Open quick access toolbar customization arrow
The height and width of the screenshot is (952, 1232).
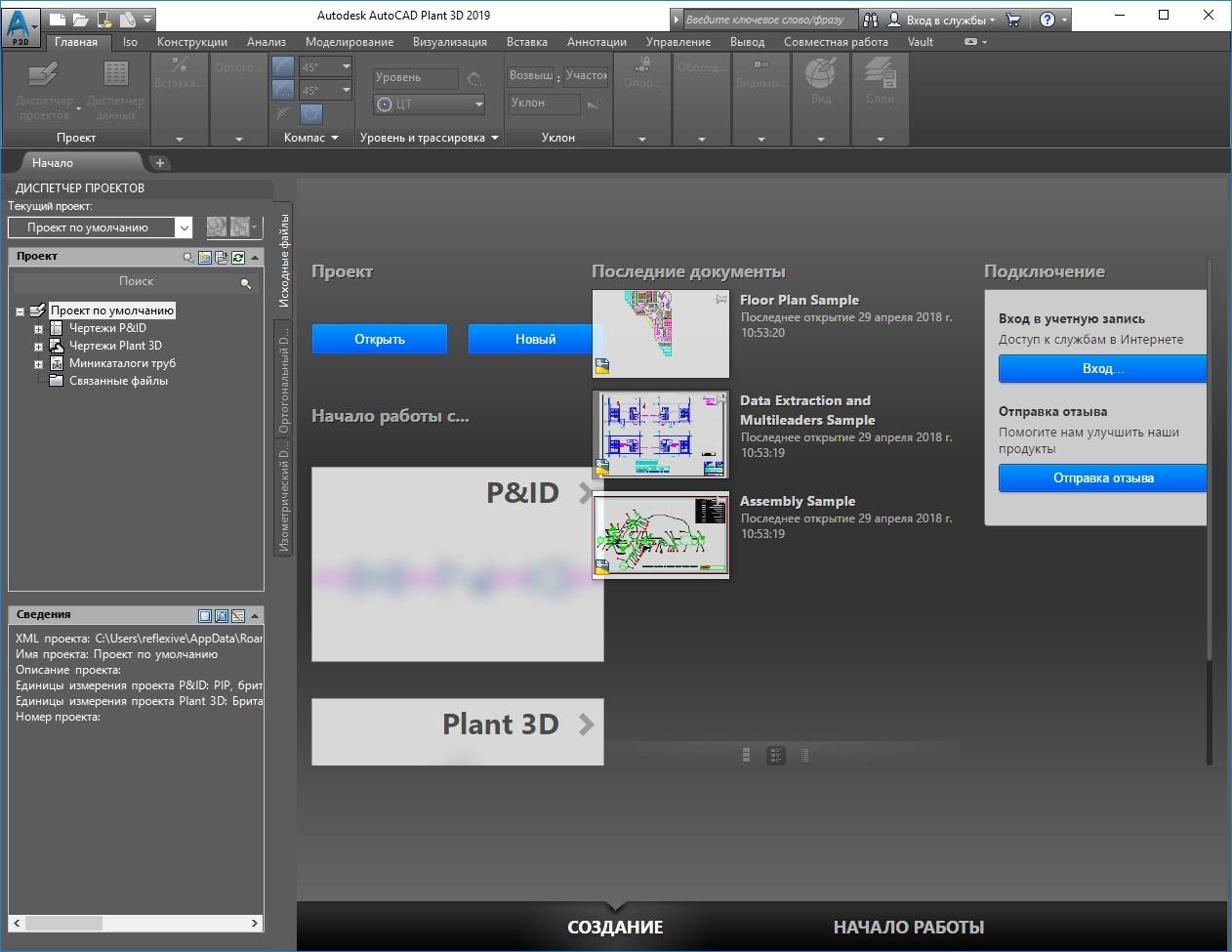pyautogui.click(x=147, y=19)
